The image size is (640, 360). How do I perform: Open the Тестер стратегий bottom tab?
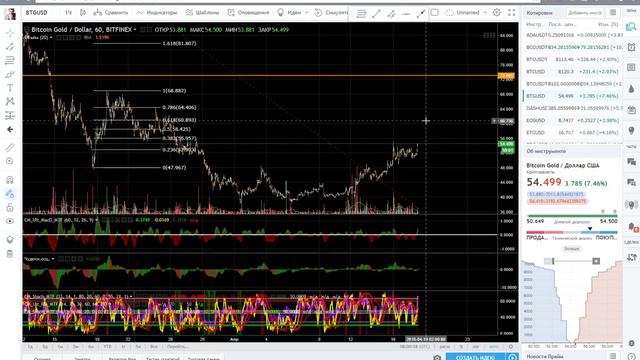[x=163, y=358]
